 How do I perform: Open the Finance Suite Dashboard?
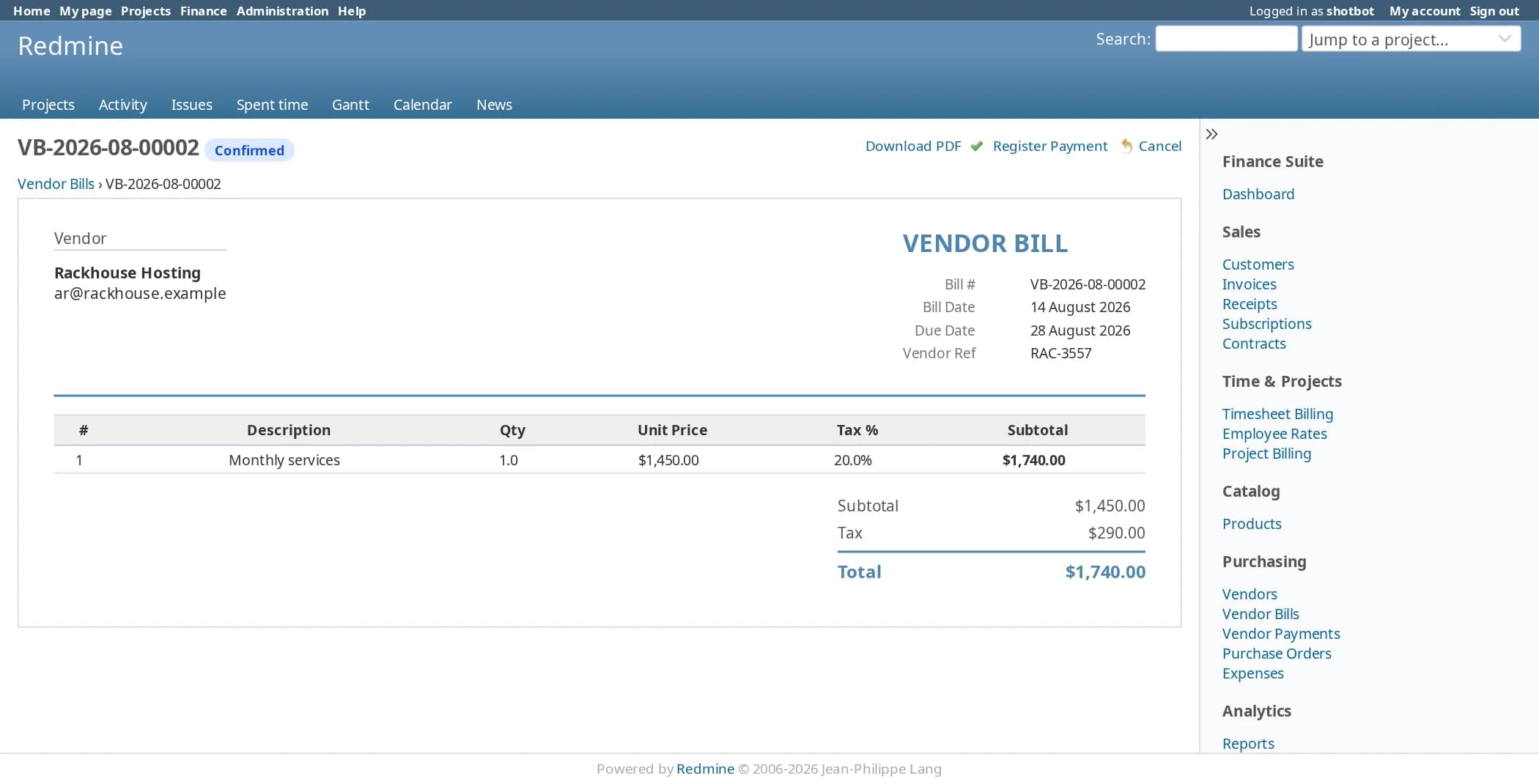1258,194
